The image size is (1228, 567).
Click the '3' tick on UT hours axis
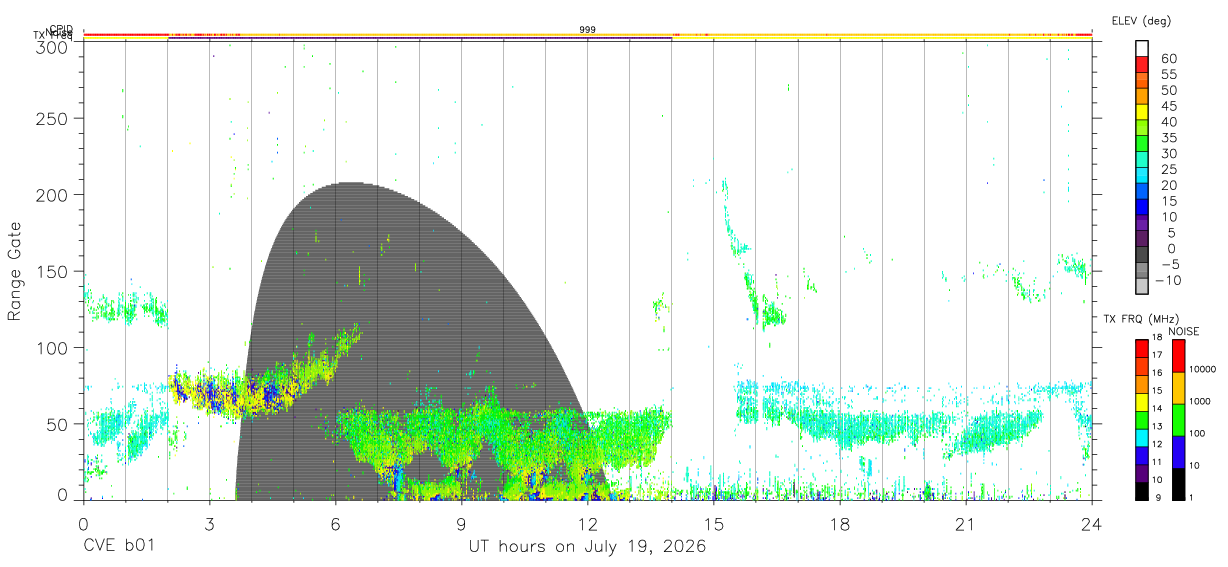pyautogui.click(x=209, y=524)
